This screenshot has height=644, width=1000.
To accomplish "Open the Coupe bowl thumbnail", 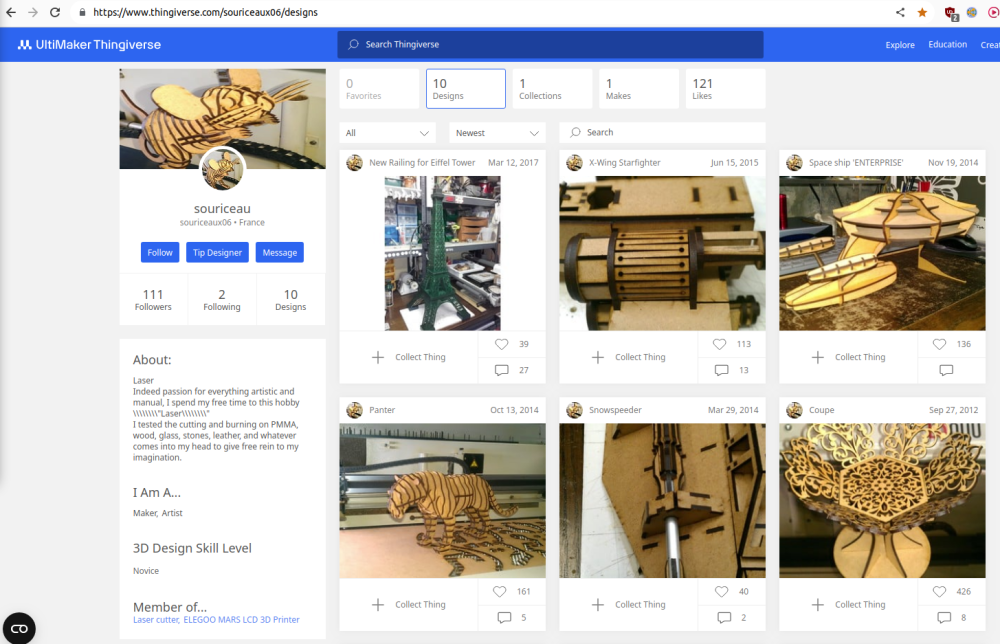I will click(882, 501).
